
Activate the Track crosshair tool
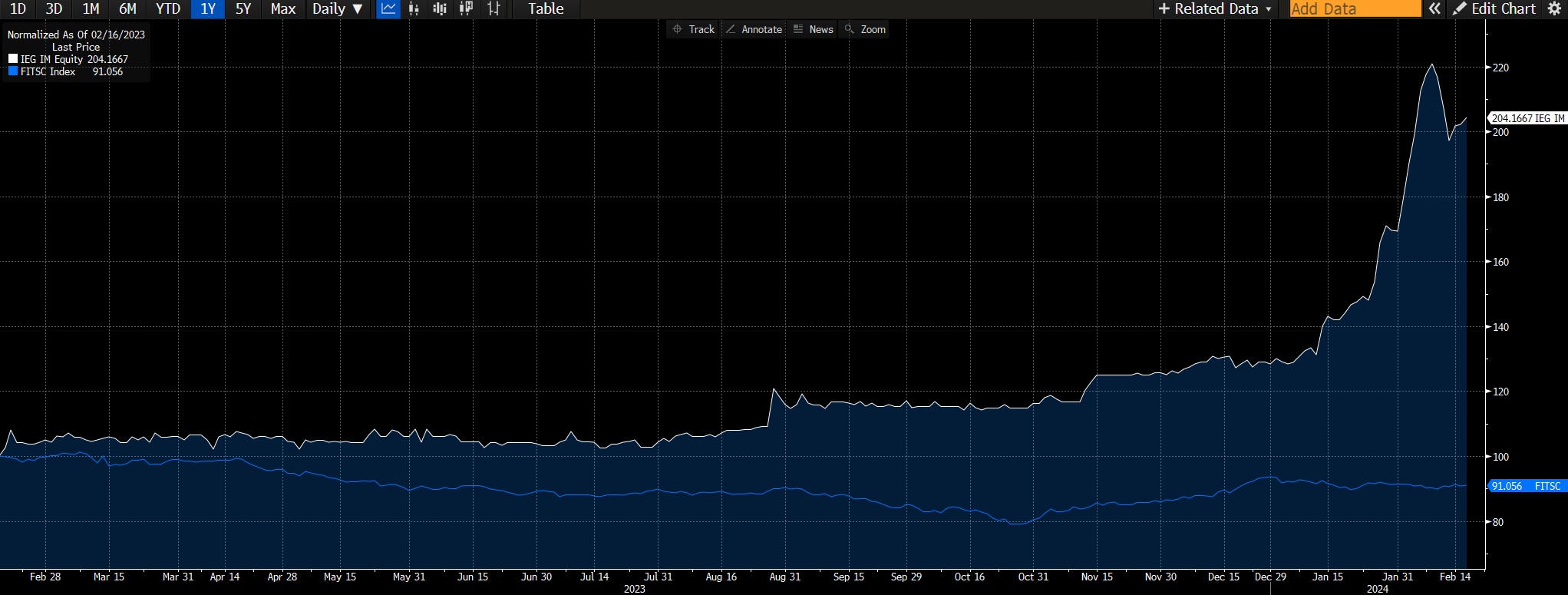pyautogui.click(x=694, y=29)
